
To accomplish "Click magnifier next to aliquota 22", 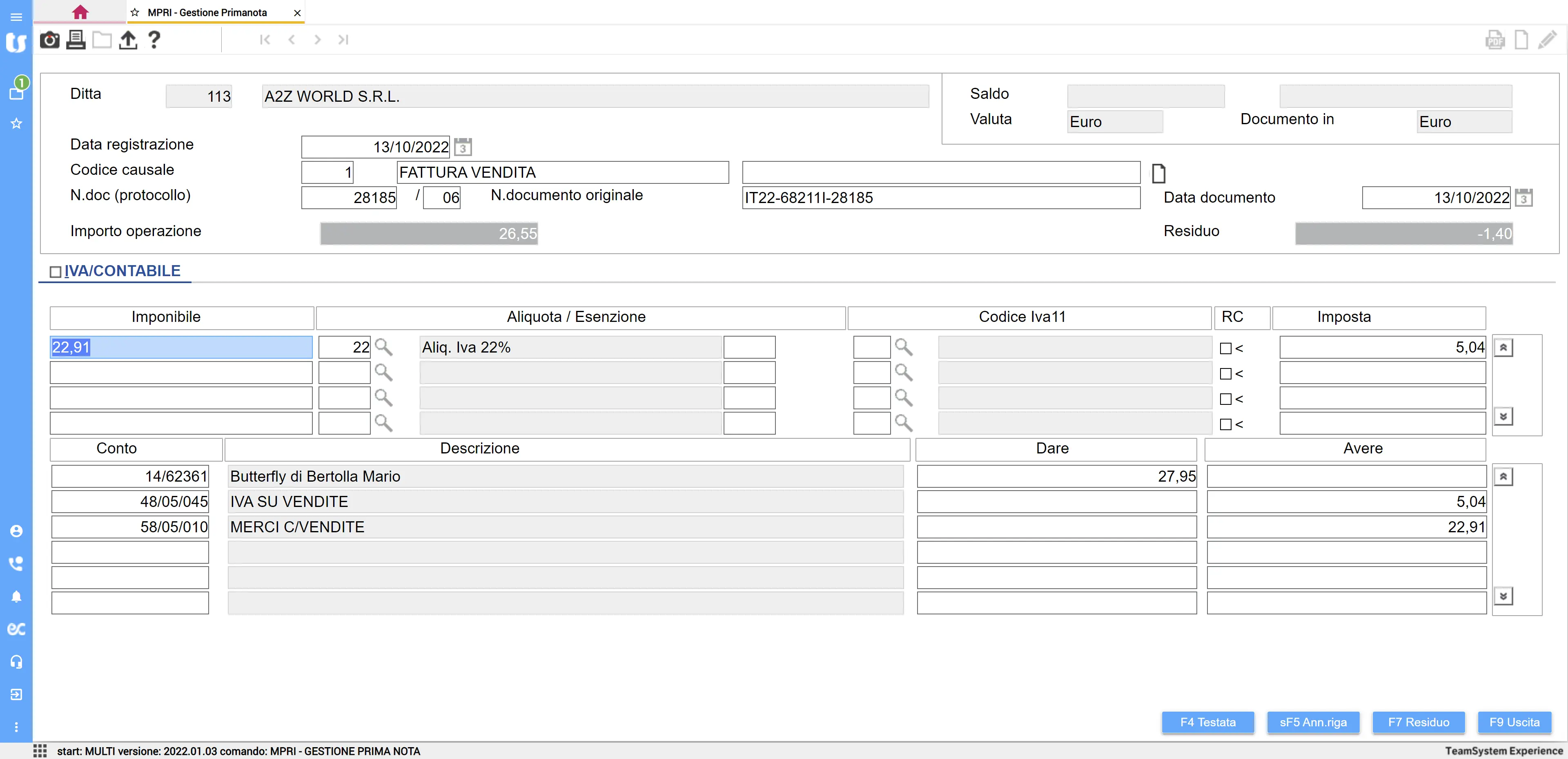I will [x=383, y=347].
